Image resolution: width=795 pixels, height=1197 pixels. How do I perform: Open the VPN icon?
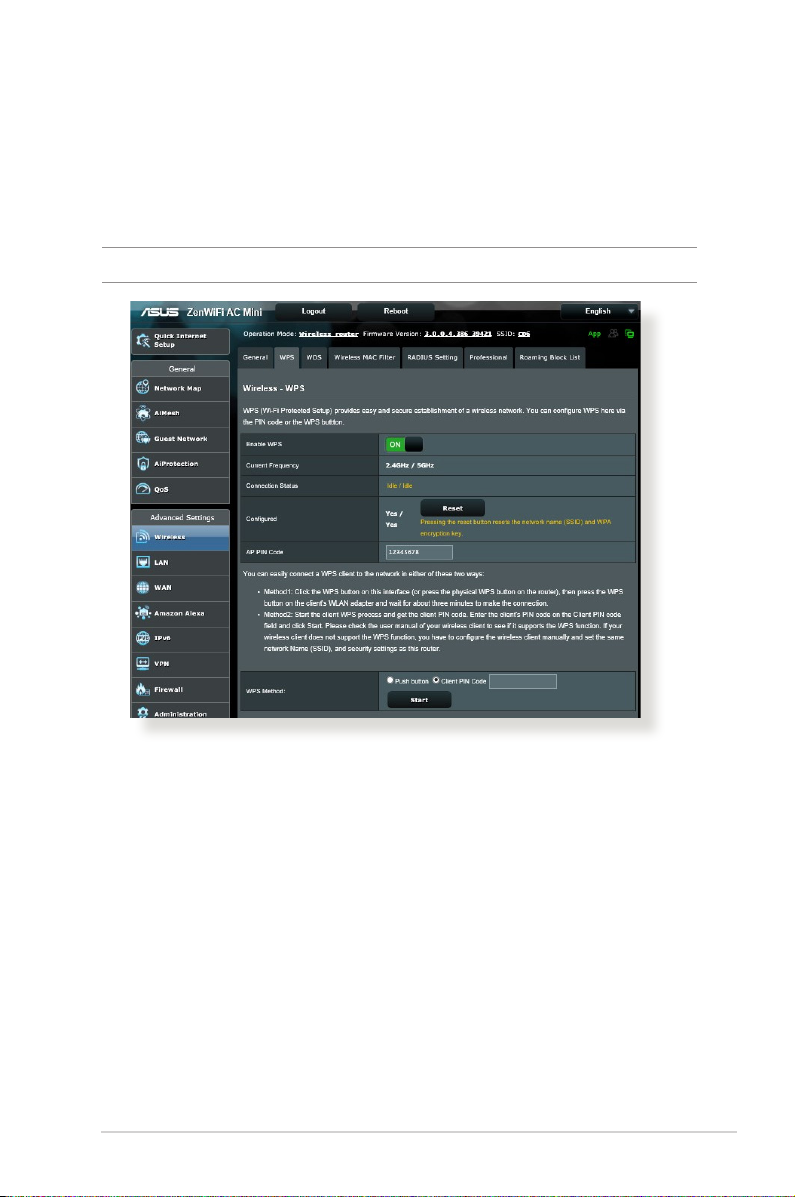tap(143, 663)
